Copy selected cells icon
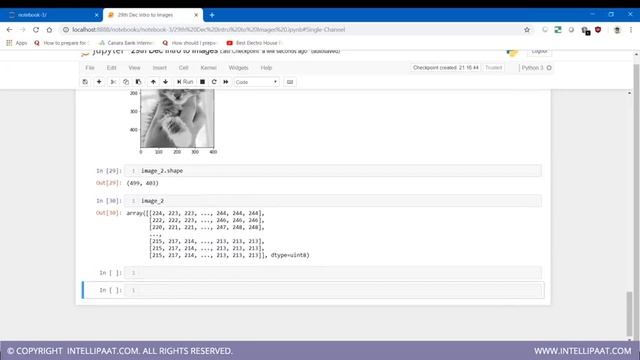The width and height of the screenshot is (640, 360). click(126, 82)
